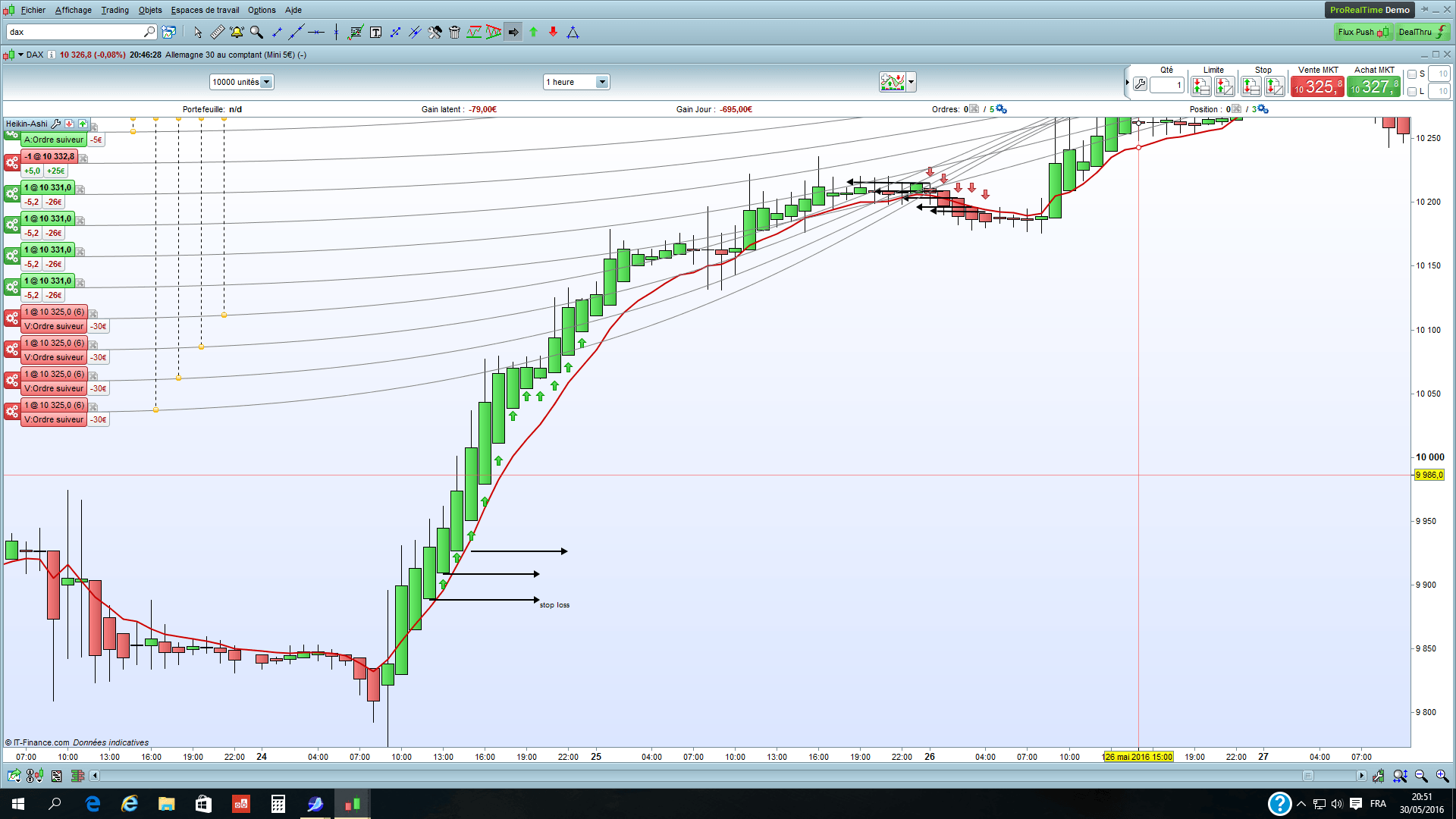Select the red down arrow drawing tool
Screen dimensions: 1456x819
coord(553,32)
